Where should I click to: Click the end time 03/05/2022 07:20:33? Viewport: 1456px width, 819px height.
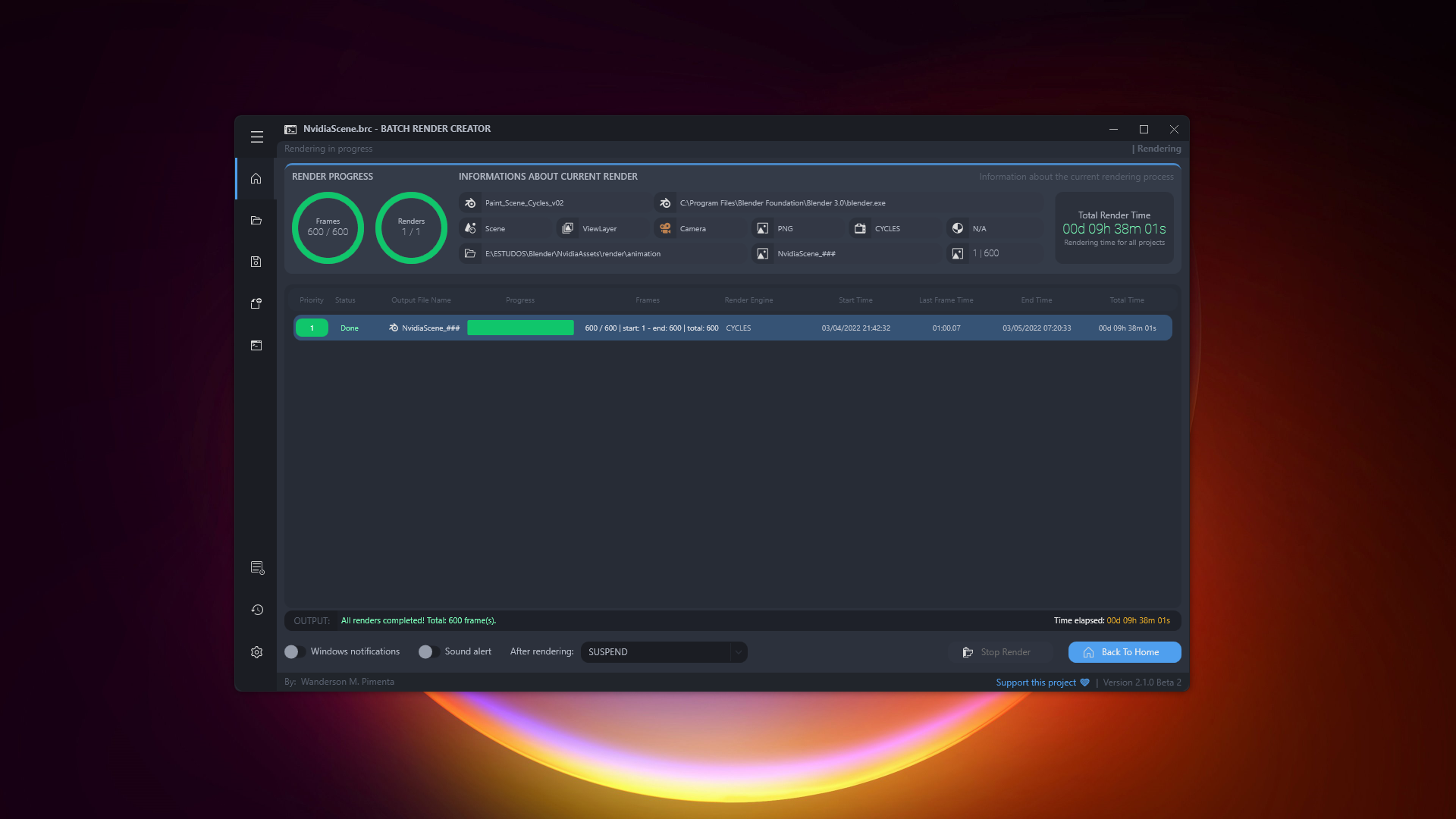1037,328
